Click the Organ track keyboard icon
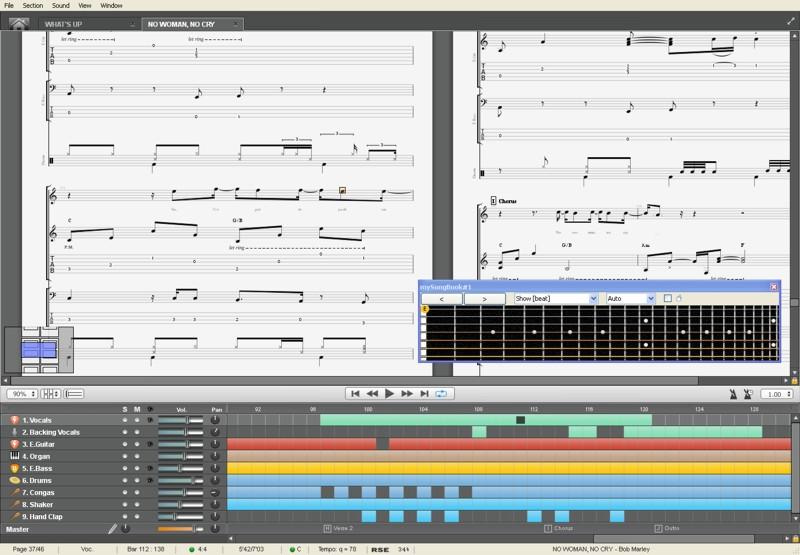 15,456
